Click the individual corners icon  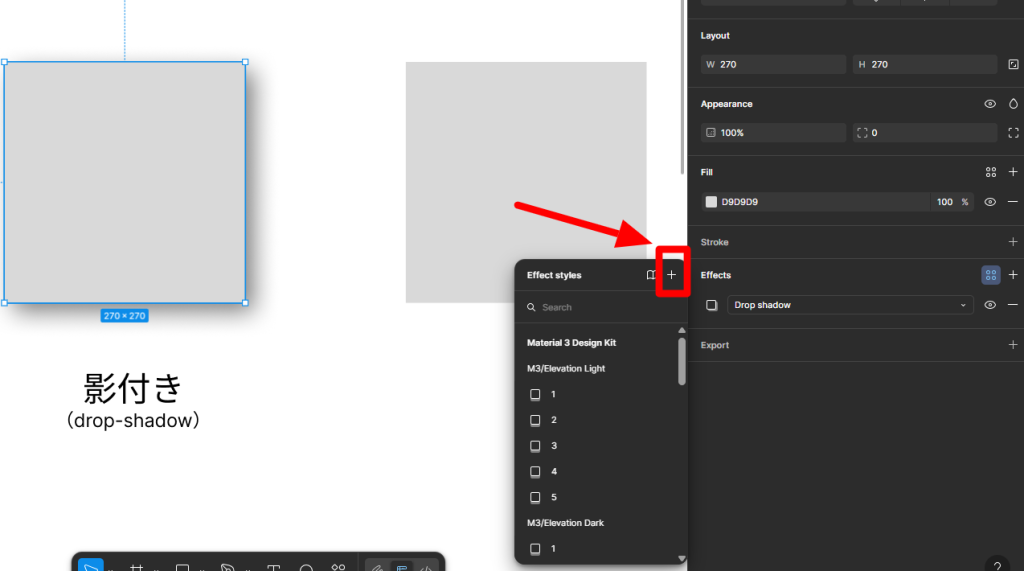(1013, 133)
